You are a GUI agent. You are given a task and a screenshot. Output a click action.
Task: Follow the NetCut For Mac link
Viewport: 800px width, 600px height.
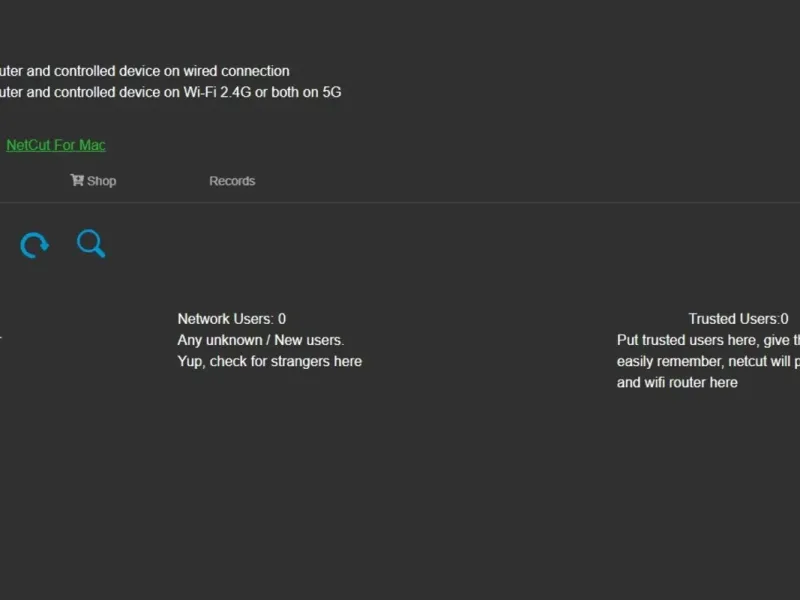[x=56, y=145]
